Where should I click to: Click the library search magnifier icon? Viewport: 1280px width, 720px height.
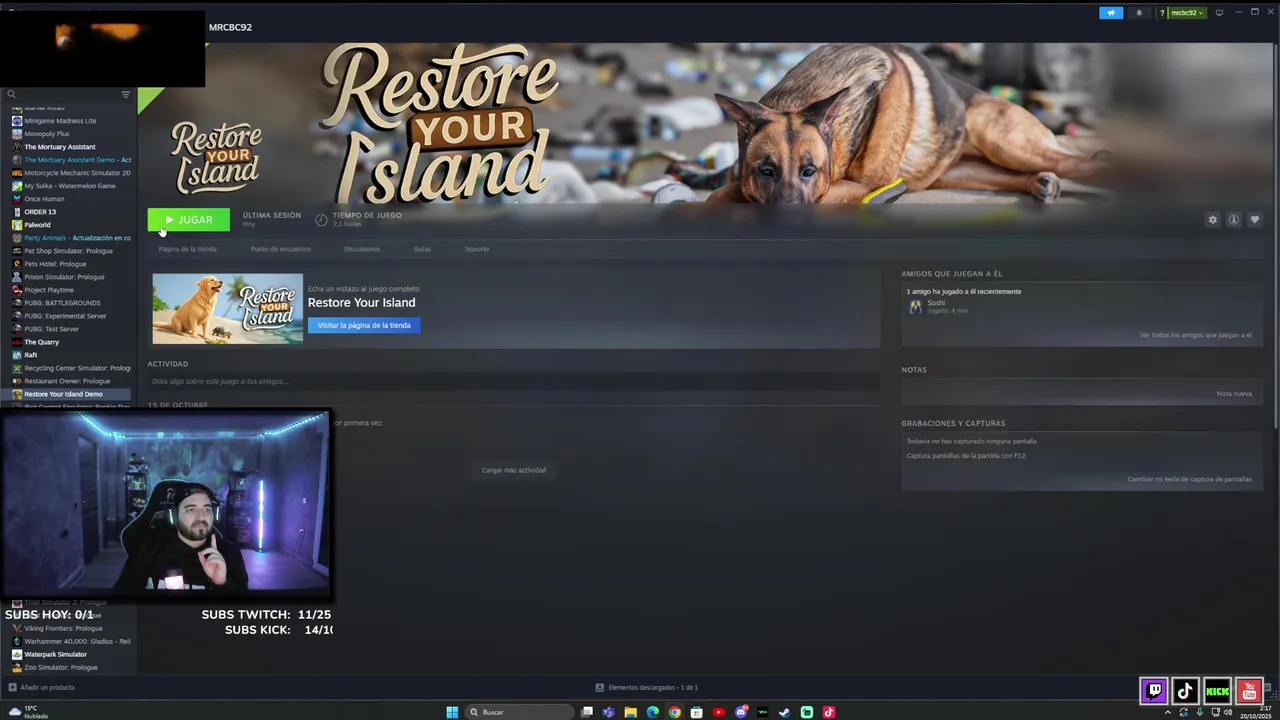(x=11, y=95)
